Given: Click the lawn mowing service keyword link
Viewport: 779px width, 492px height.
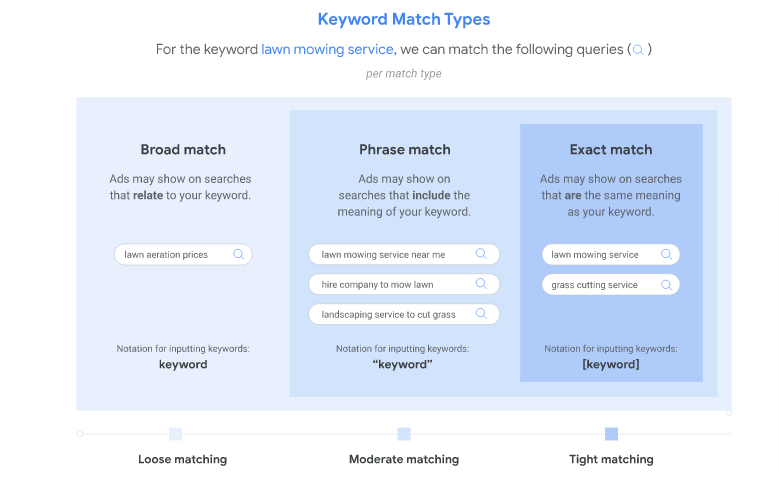Looking at the screenshot, I should tap(327, 49).
